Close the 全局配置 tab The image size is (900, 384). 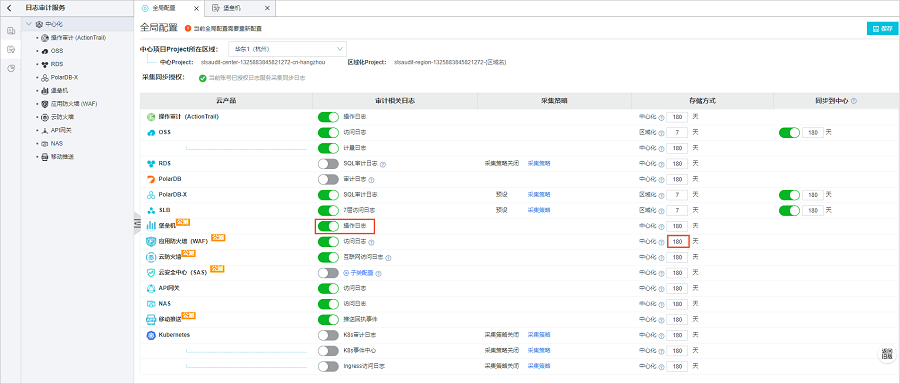(196, 8)
